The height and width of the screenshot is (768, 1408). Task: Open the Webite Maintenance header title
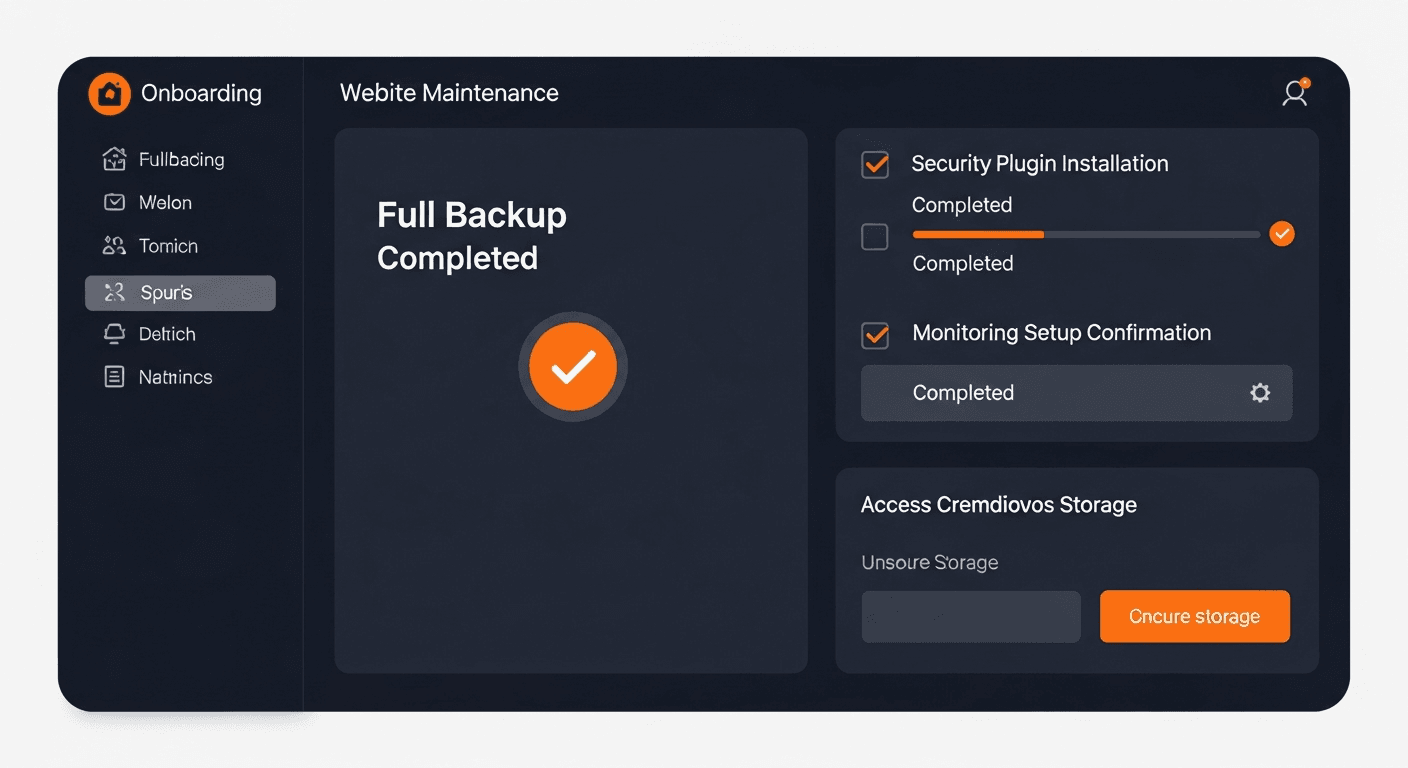pos(449,93)
